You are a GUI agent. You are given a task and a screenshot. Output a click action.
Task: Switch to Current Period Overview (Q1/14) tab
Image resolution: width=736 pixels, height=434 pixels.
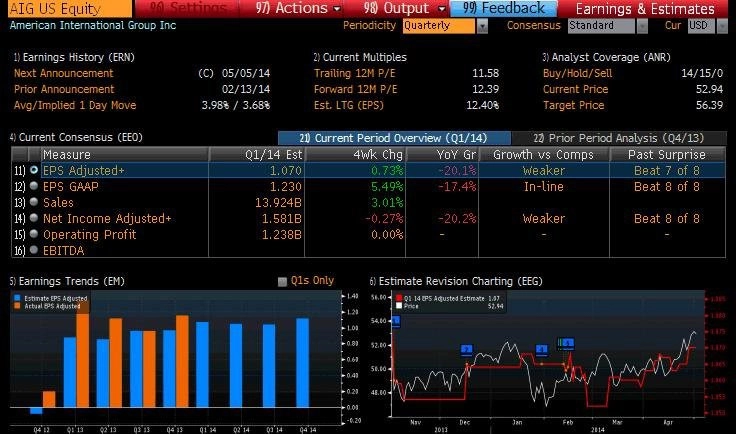pos(394,138)
